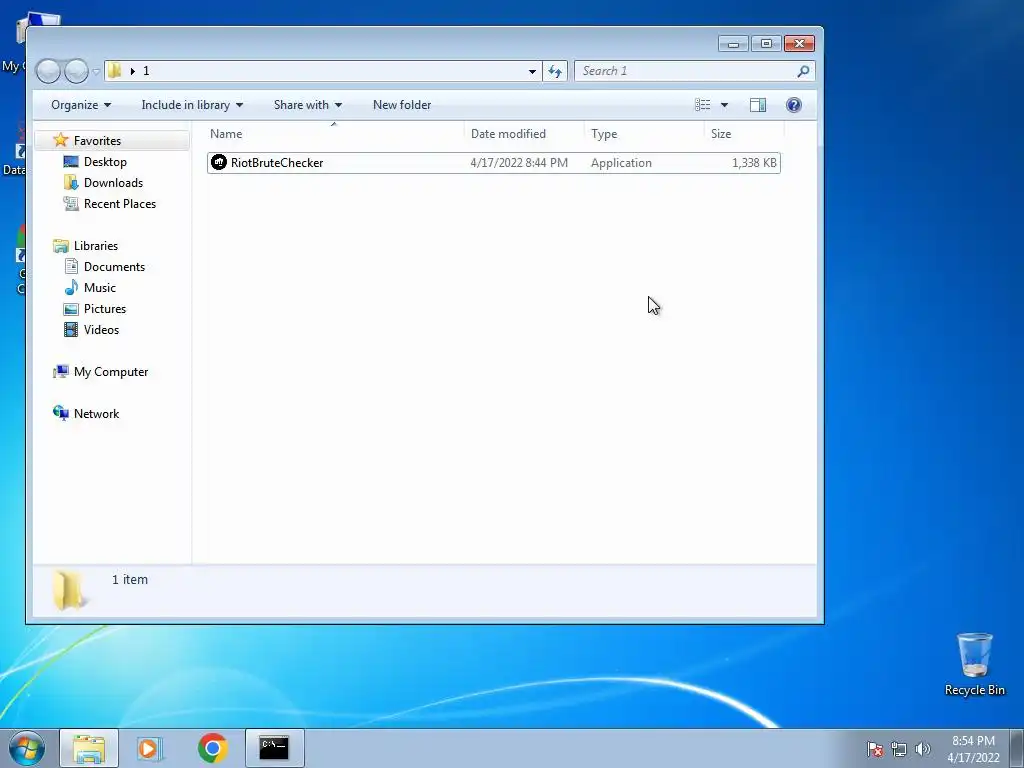The height and width of the screenshot is (768, 1024).
Task: Click the volume speaker tray icon
Action: pyautogui.click(x=923, y=750)
